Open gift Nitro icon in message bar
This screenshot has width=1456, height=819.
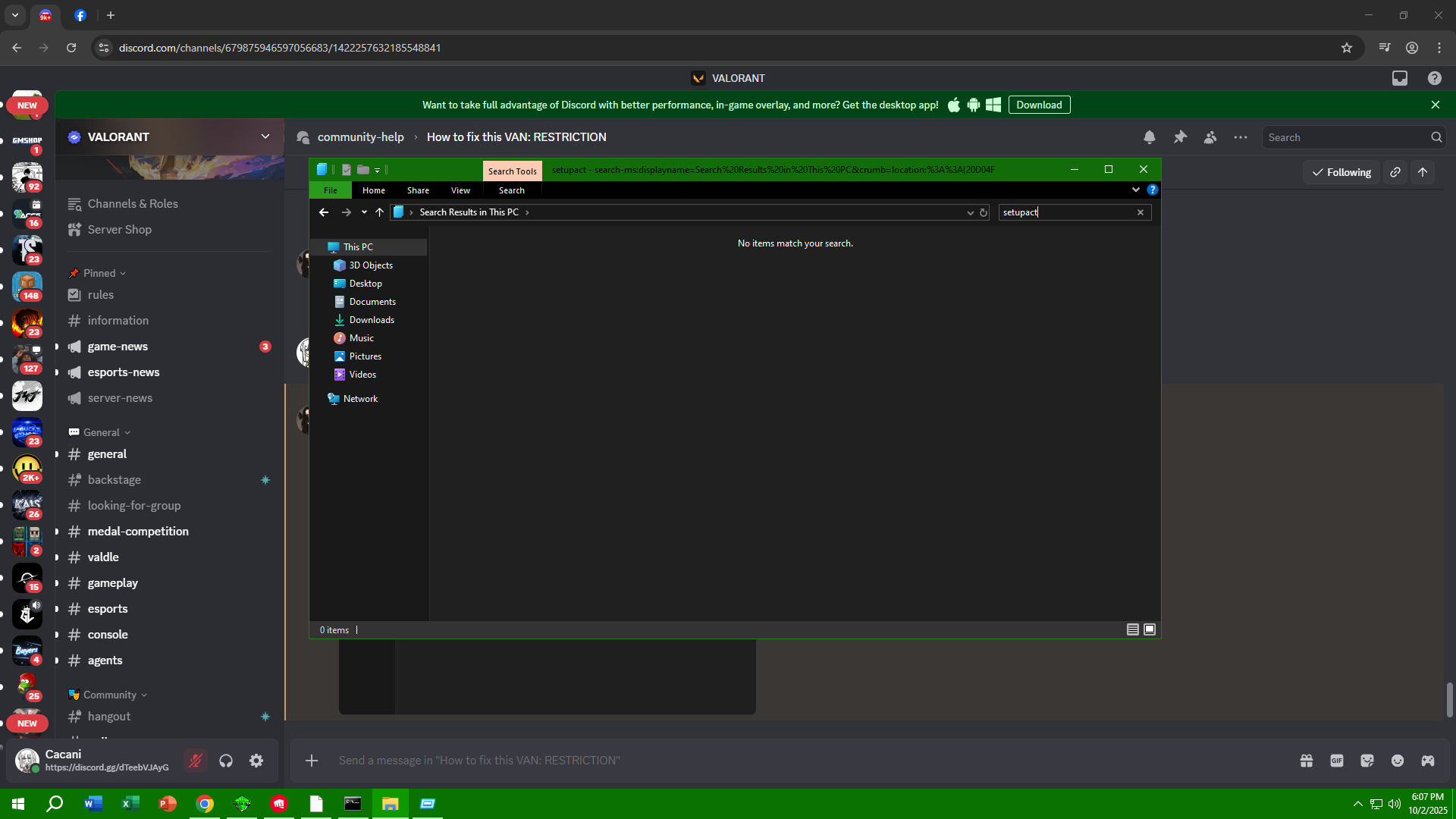[1307, 761]
